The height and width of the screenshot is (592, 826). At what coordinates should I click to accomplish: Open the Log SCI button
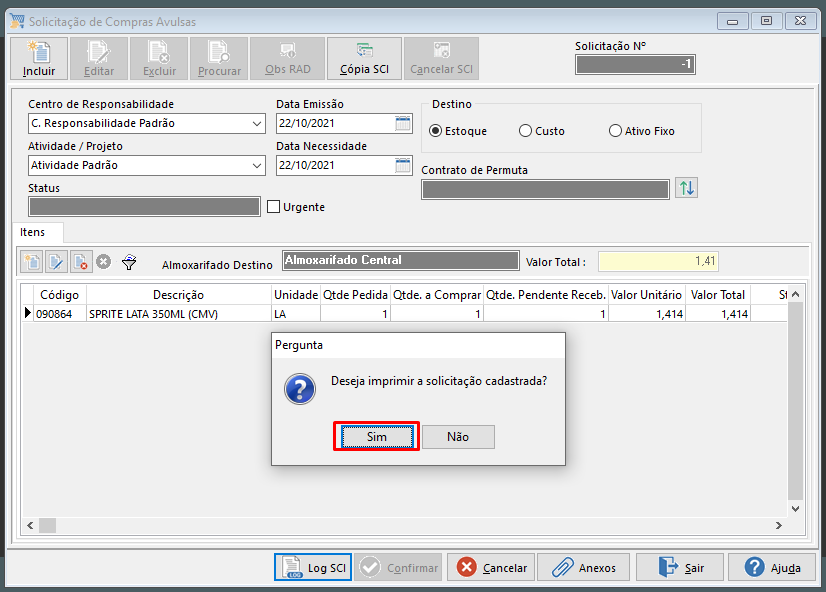[313, 567]
